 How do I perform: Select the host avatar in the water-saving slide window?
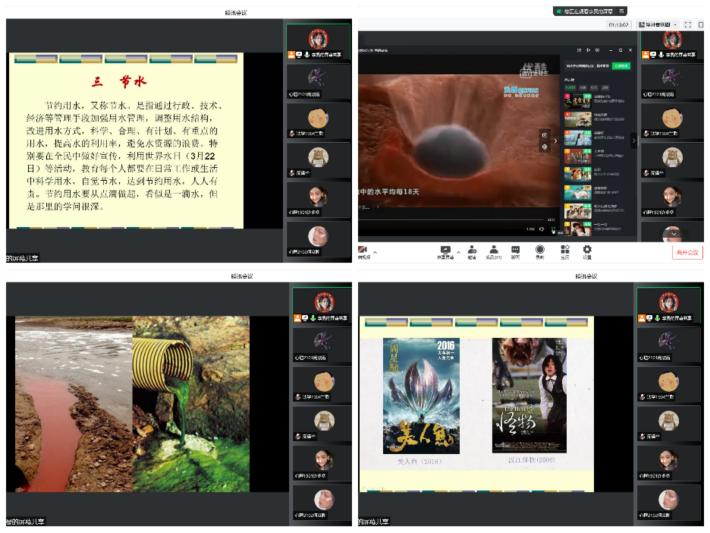pyautogui.click(x=318, y=38)
